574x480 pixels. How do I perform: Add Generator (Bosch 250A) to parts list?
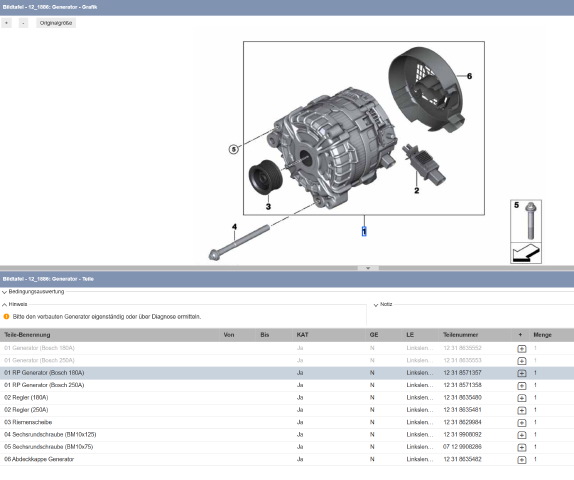tap(522, 361)
